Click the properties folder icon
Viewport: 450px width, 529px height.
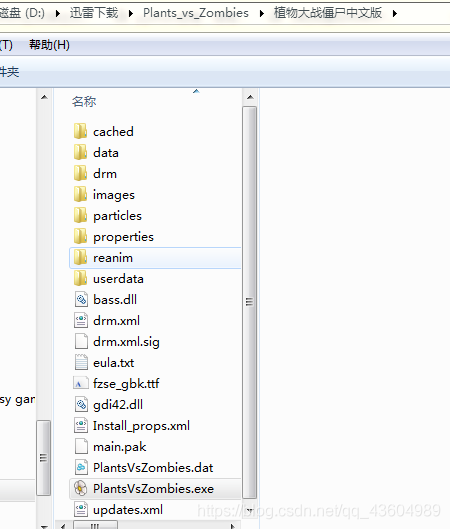click(80, 236)
